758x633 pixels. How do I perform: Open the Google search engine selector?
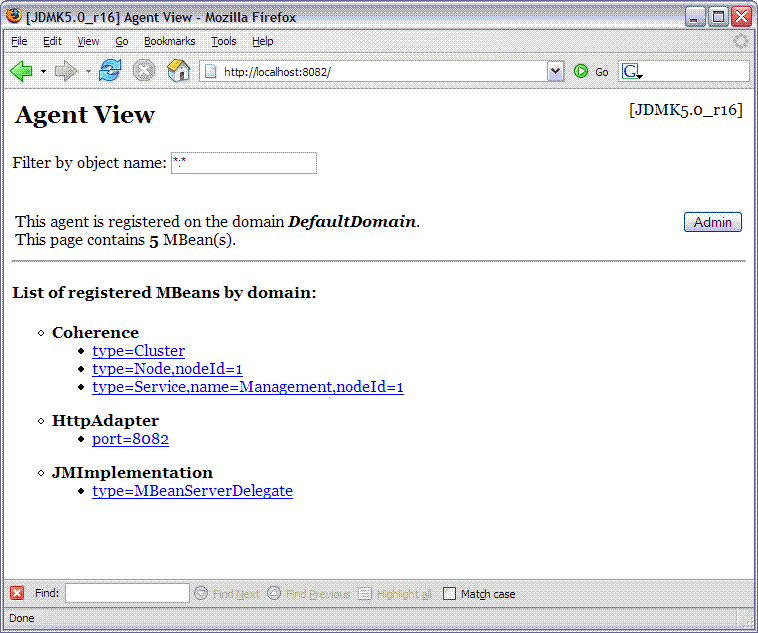[x=632, y=72]
